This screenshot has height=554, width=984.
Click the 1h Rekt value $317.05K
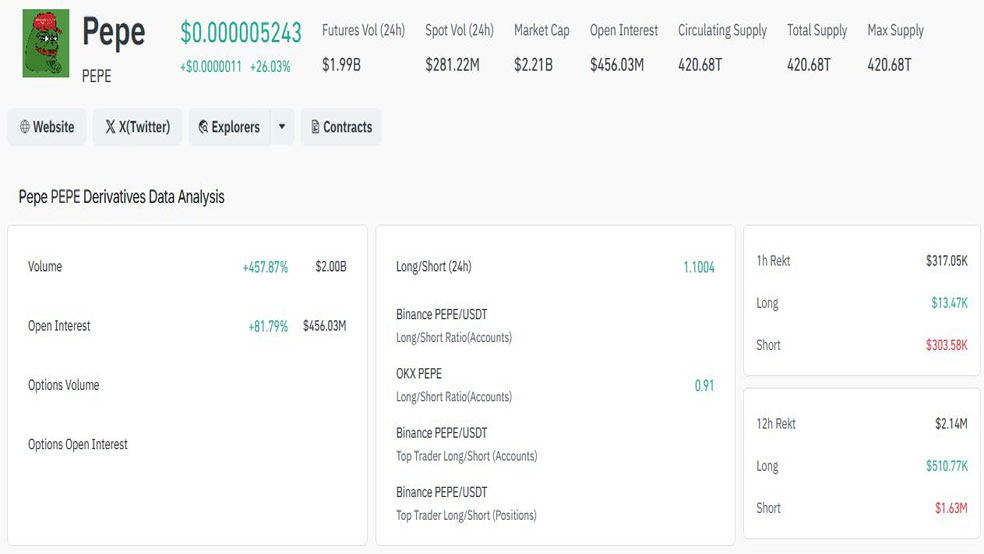tap(946, 261)
